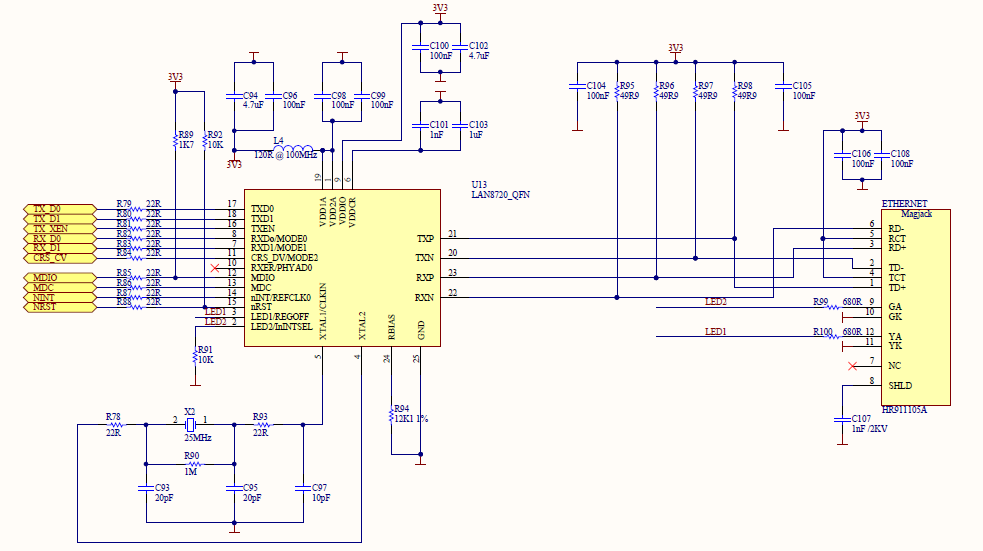This screenshot has height=551, width=983.
Task: Select capacitor C107 1nF/2KV symbol
Action: [x=843, y=420]
